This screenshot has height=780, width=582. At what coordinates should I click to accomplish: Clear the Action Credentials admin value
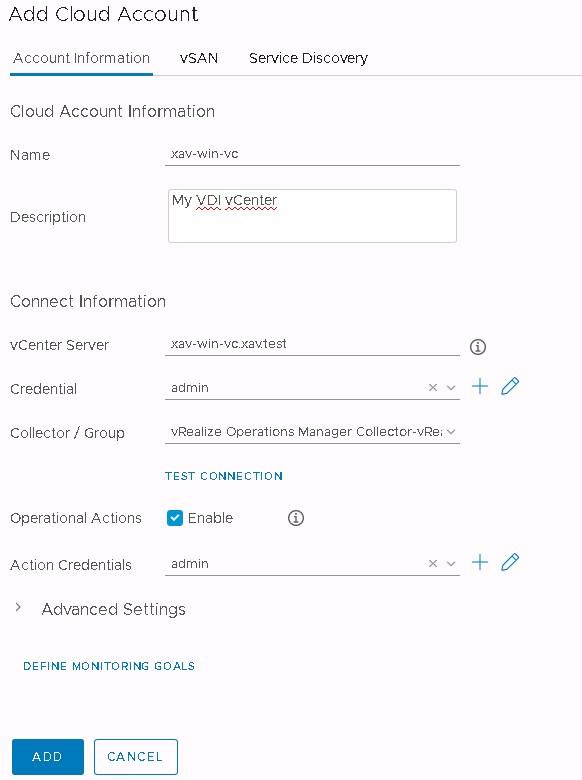433,564
